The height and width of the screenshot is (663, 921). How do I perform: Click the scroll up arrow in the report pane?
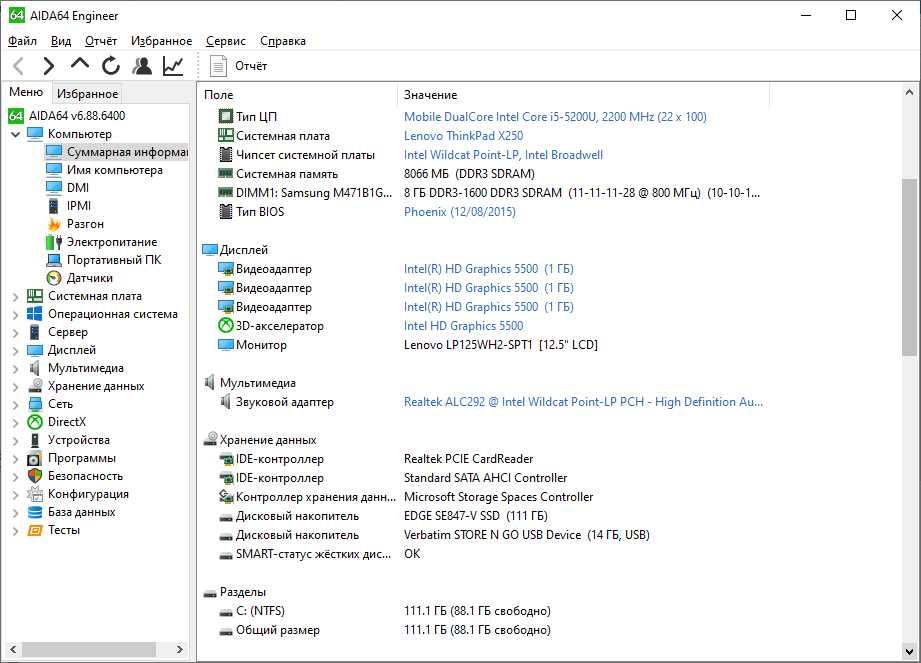[909, 92]
